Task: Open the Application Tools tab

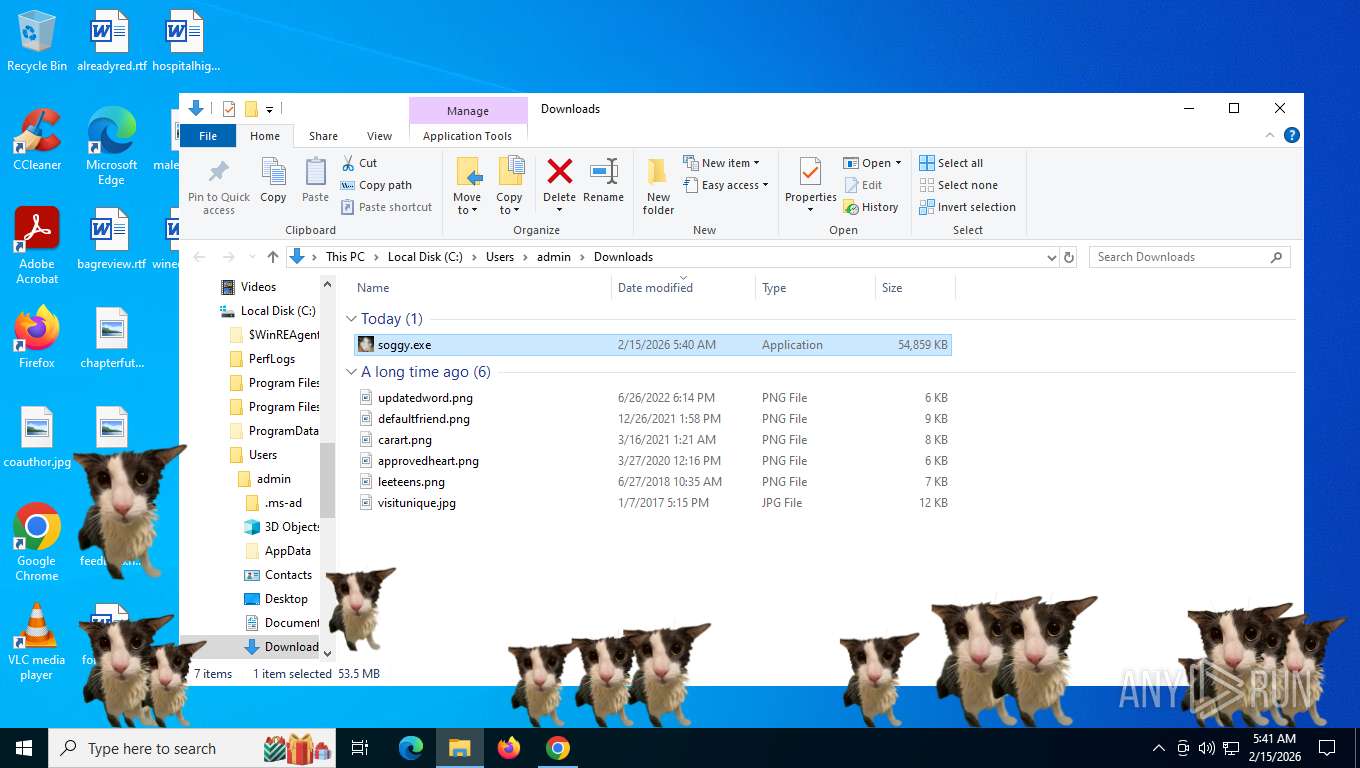Action: click(467, 136)
